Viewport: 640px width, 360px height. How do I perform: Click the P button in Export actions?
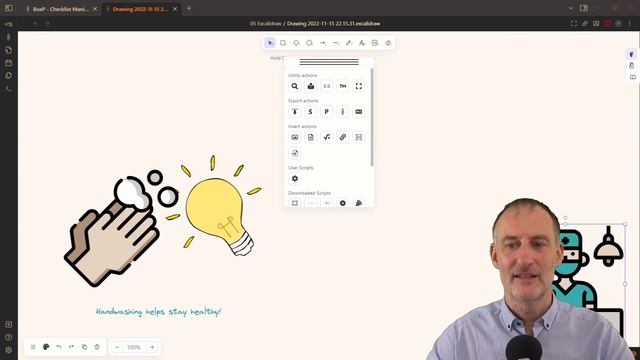coord(327,111)
